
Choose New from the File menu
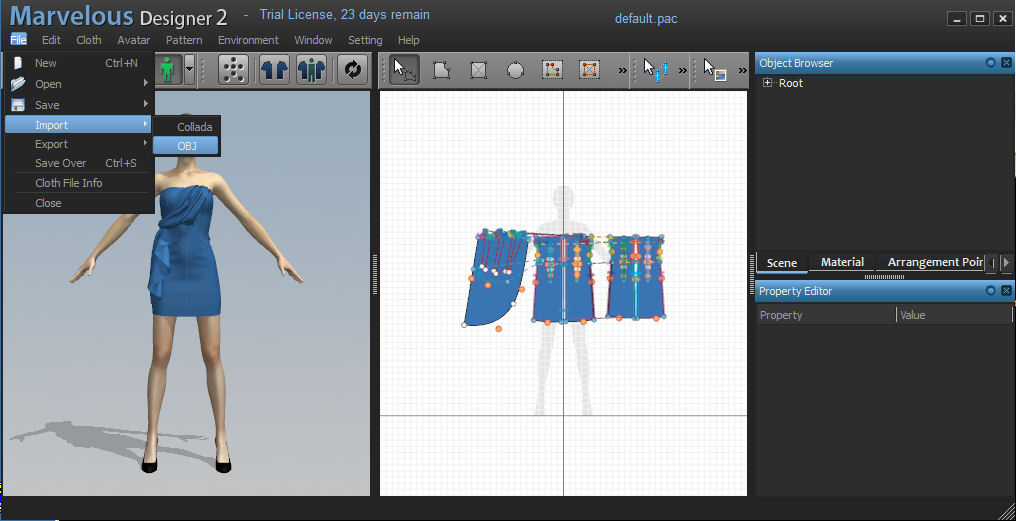click(x=78, y=64)
